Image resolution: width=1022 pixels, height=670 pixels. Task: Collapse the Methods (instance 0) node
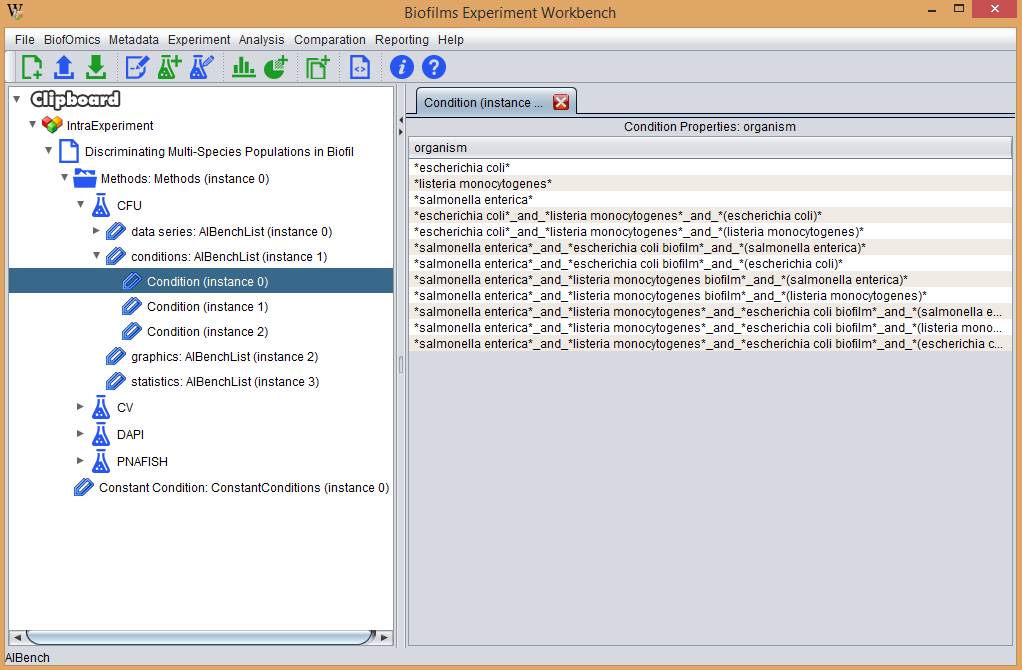pyautogui.click(x=65, y=177)
